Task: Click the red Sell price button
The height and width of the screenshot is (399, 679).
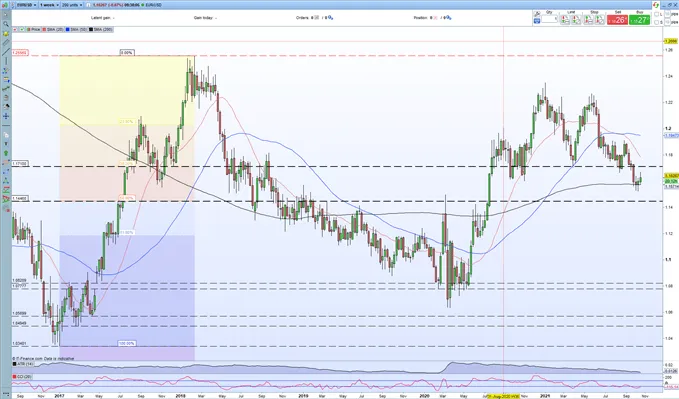Action: (x=617, y=19)
